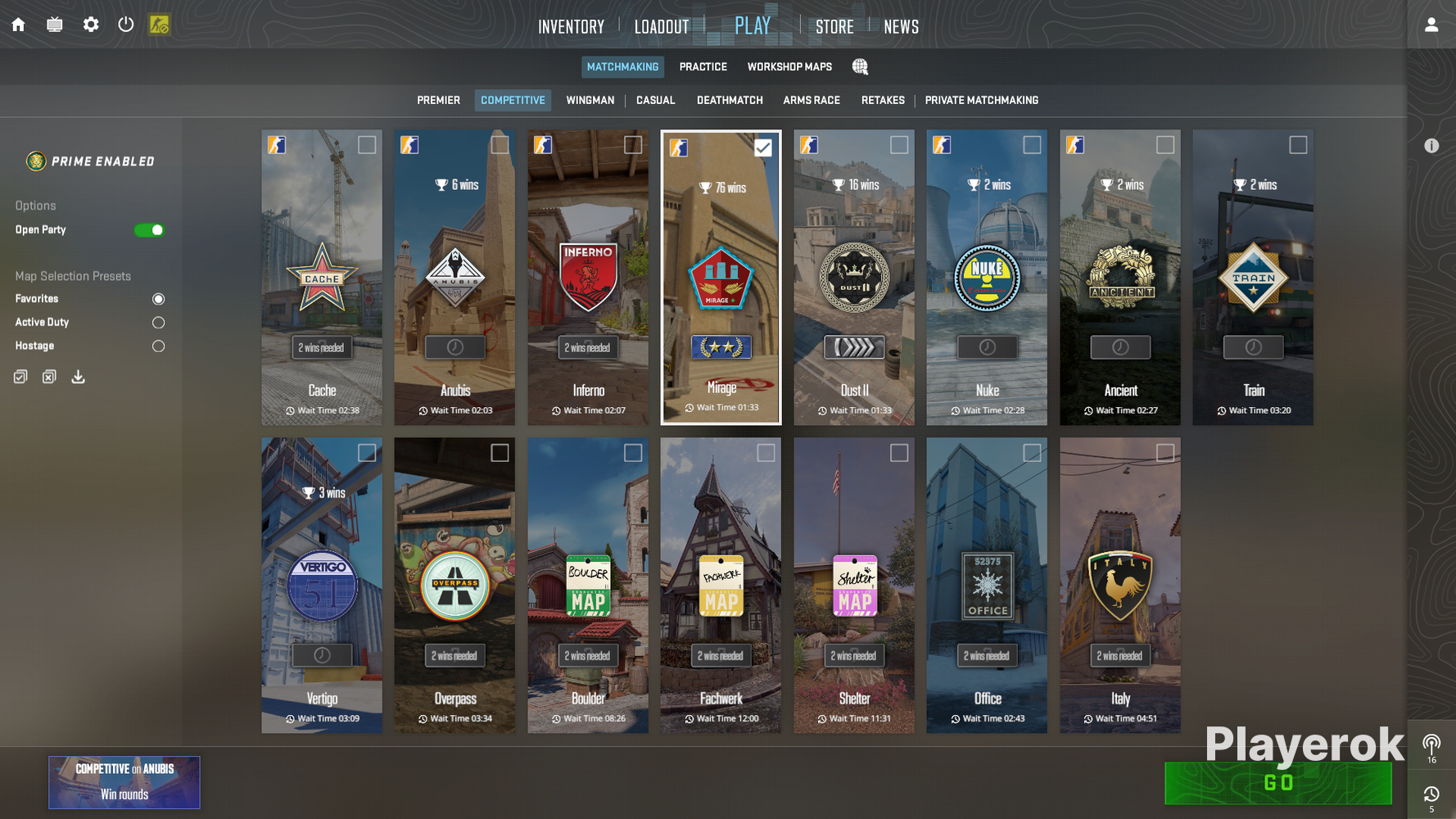
Task: Check the Train map checkbox
Action: click(1298, 145)
